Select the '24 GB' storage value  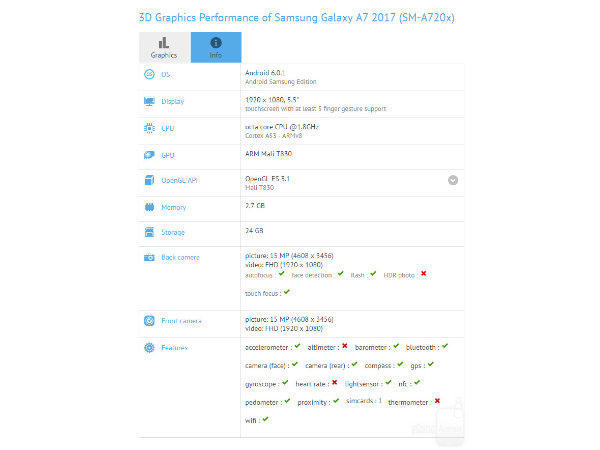click(x=254, y=230)
